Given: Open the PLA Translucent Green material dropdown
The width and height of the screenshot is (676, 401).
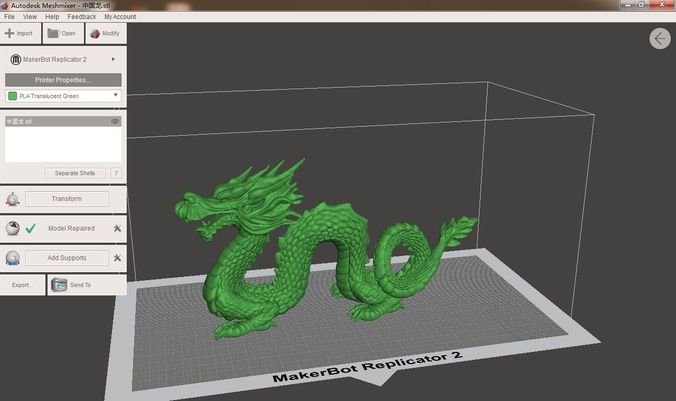Looking at the screenshot, I should point(63,96).
